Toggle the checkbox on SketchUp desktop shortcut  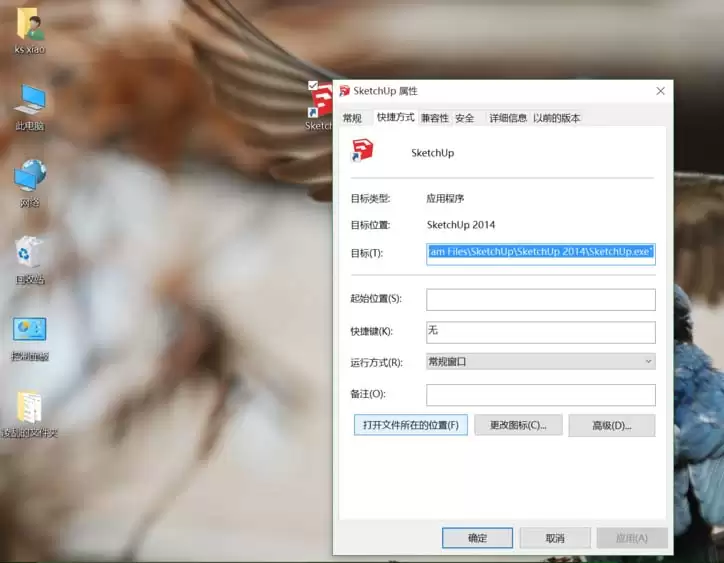[x=314, y=86]
